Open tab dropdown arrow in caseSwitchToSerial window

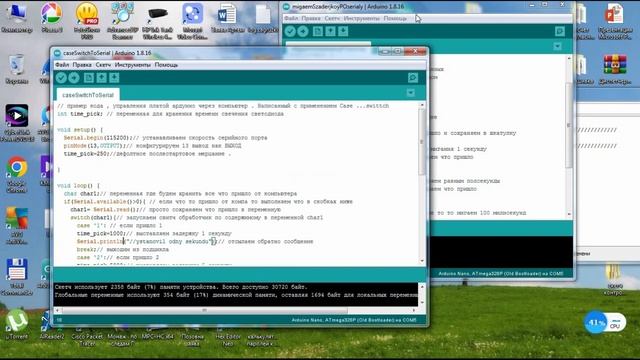click(x=411, y=93)
